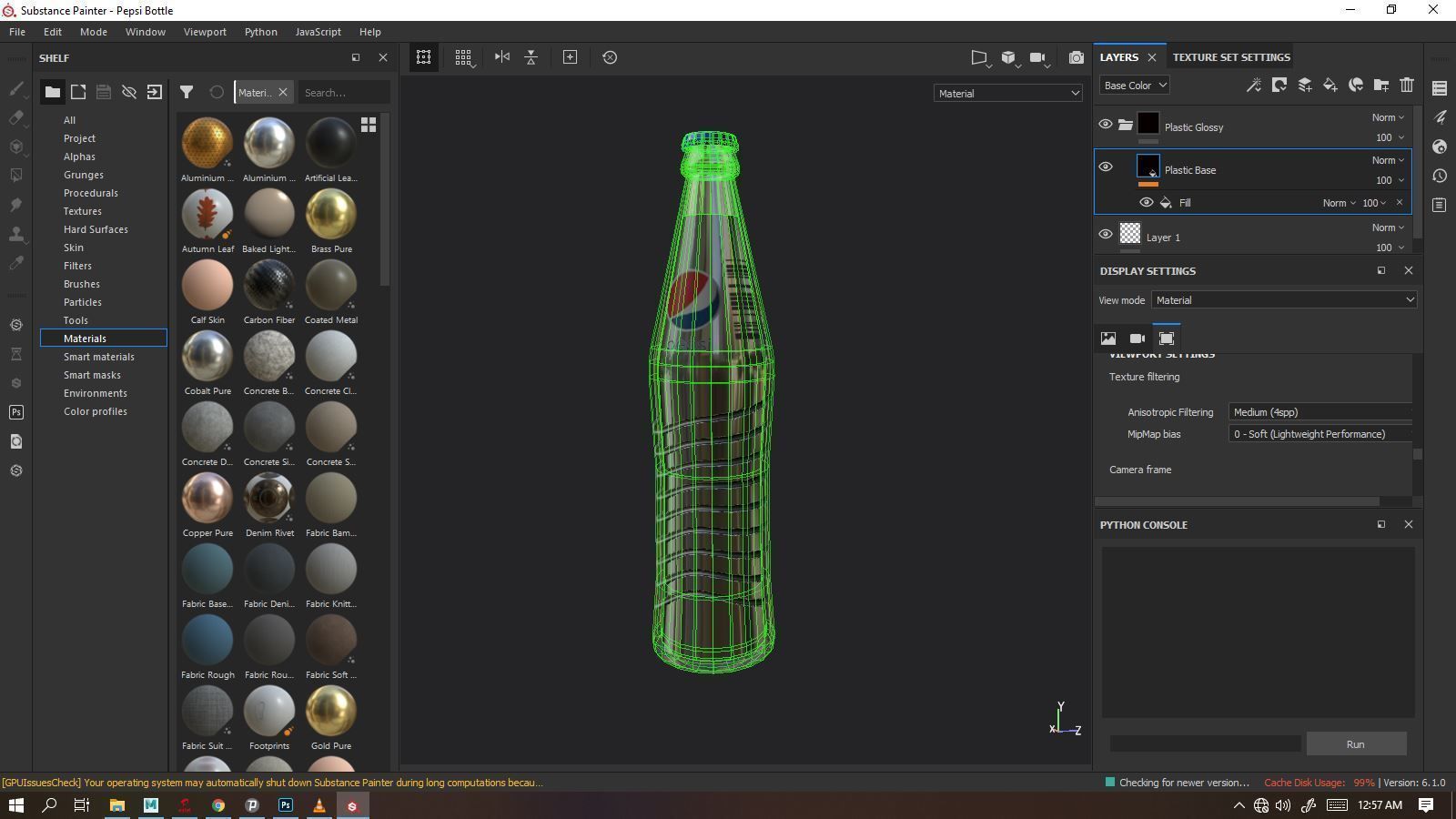
Task: Click the Python console command input
Action: tap(1205, 744)
